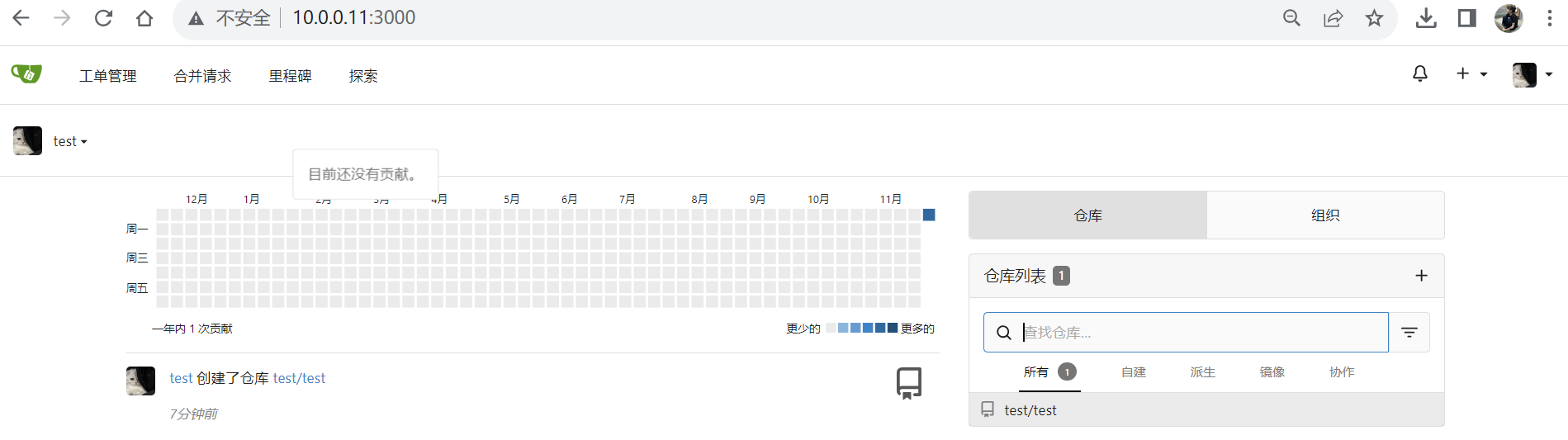Viewport: 1568px width, 440px height.
Task: Open the test/test repository in feed
Action: (x=299, y=378)
